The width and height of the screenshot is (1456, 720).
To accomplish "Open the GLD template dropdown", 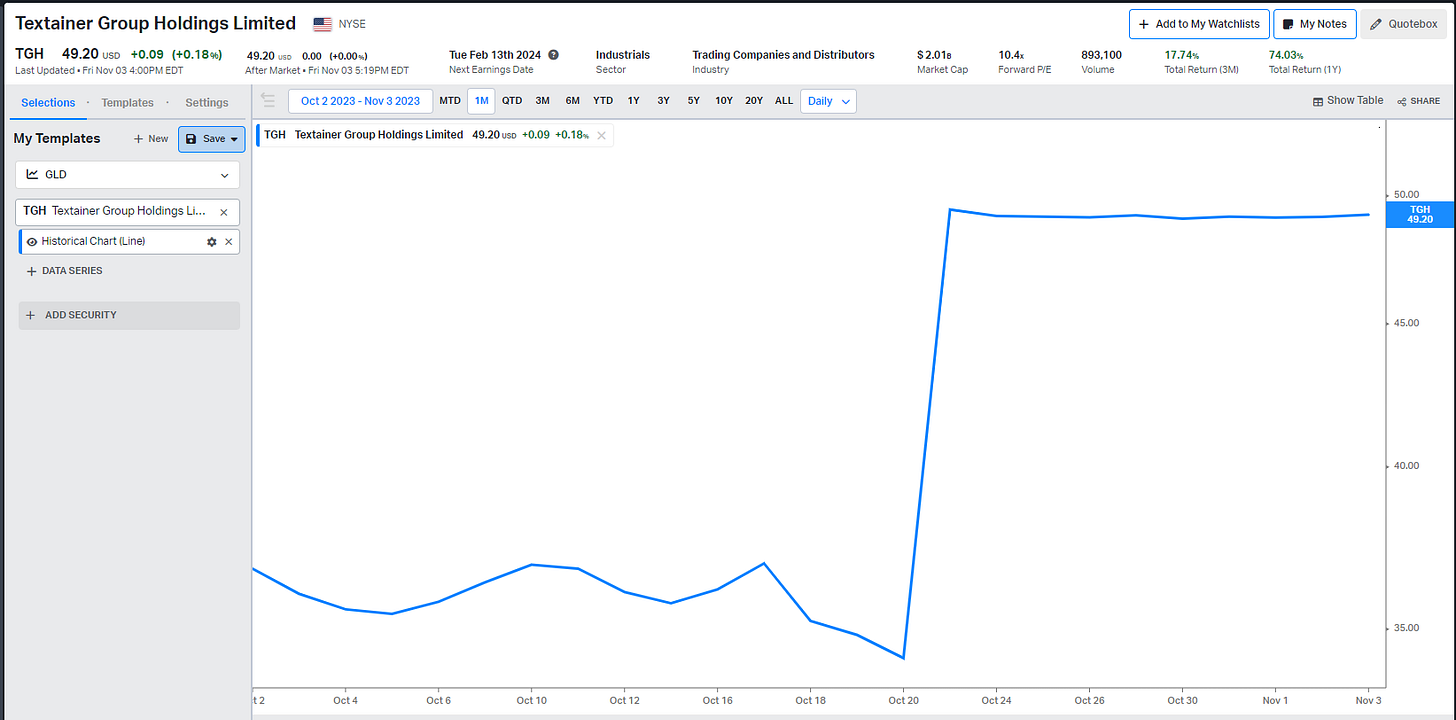I will click(127, 174).
